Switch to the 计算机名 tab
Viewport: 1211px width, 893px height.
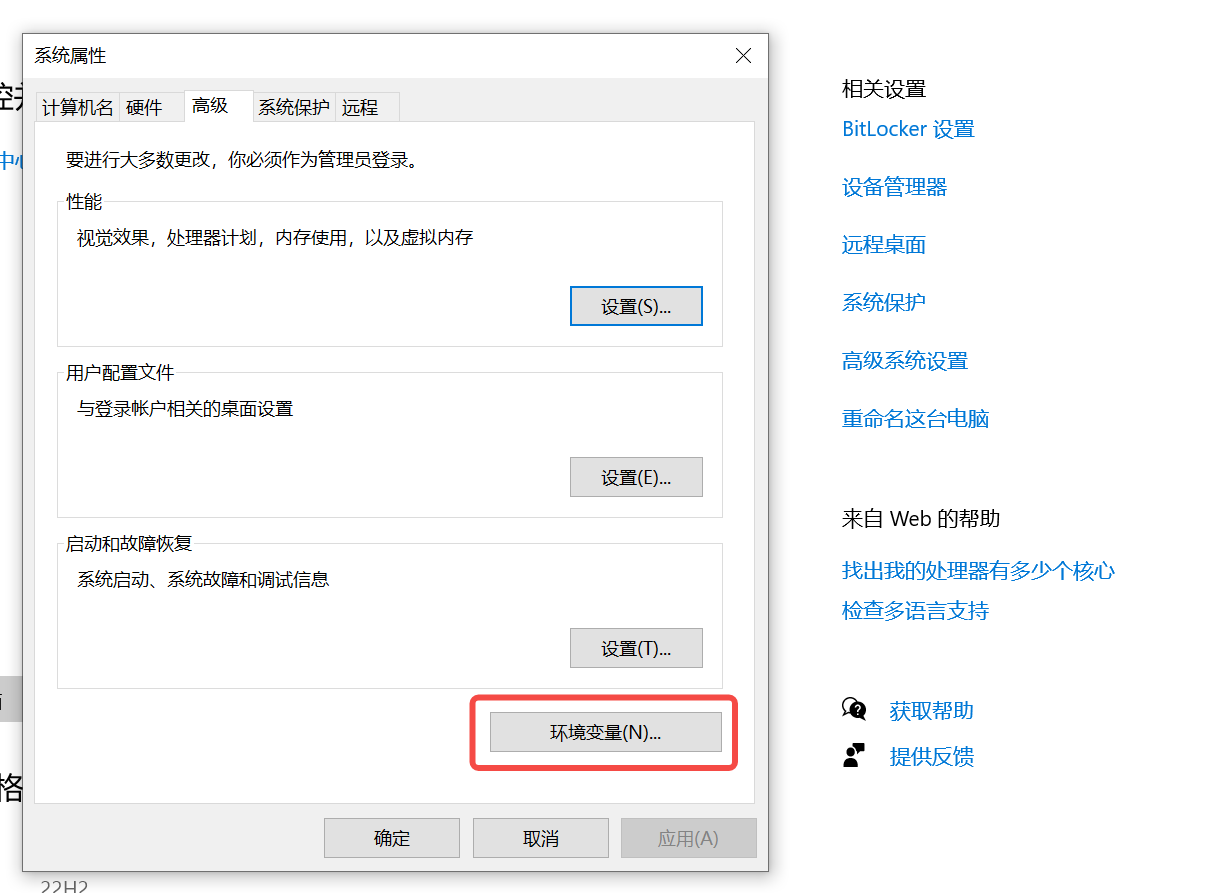coord(77,107)
